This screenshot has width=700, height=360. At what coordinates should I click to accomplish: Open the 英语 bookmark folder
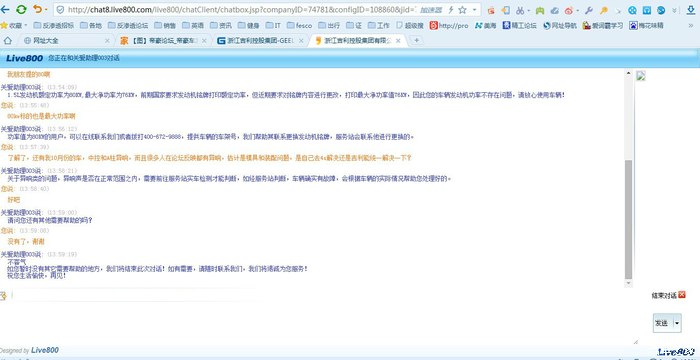pyautogui.click(x=193, y=25)
